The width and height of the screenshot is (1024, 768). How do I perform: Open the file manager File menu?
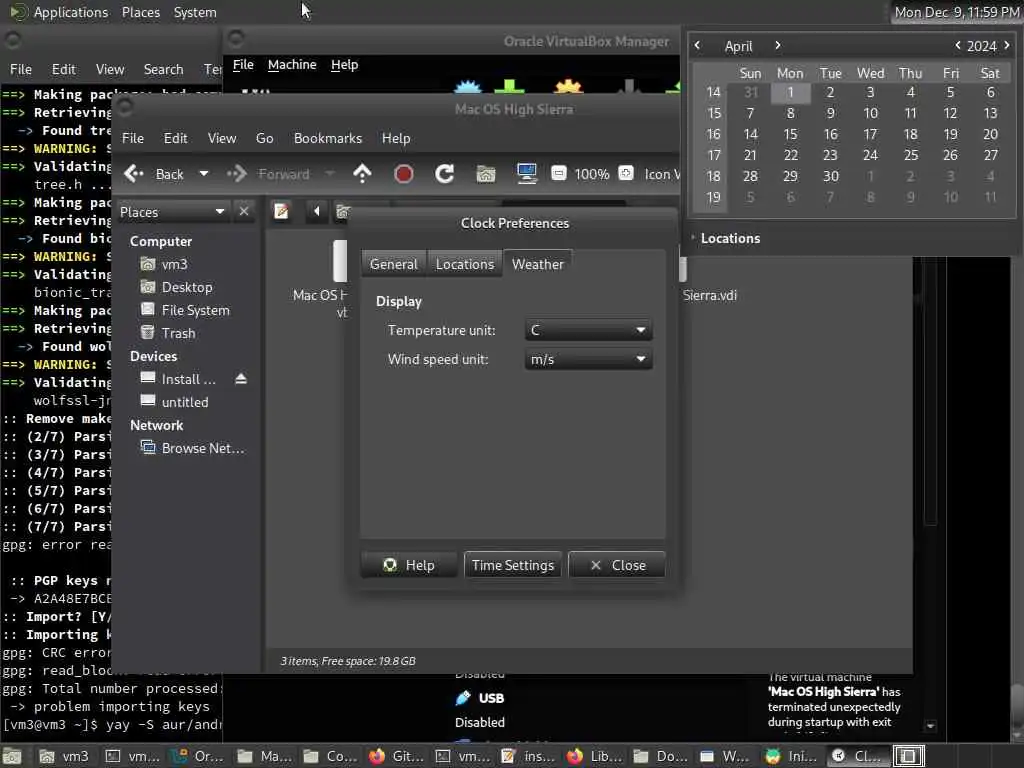[x=133, y=138]
